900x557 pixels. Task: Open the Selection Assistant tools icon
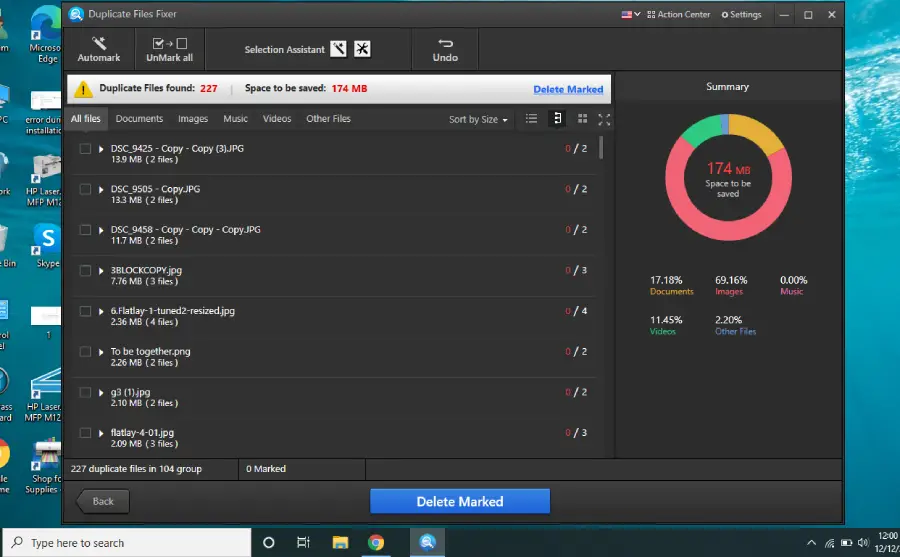point(362,49)
